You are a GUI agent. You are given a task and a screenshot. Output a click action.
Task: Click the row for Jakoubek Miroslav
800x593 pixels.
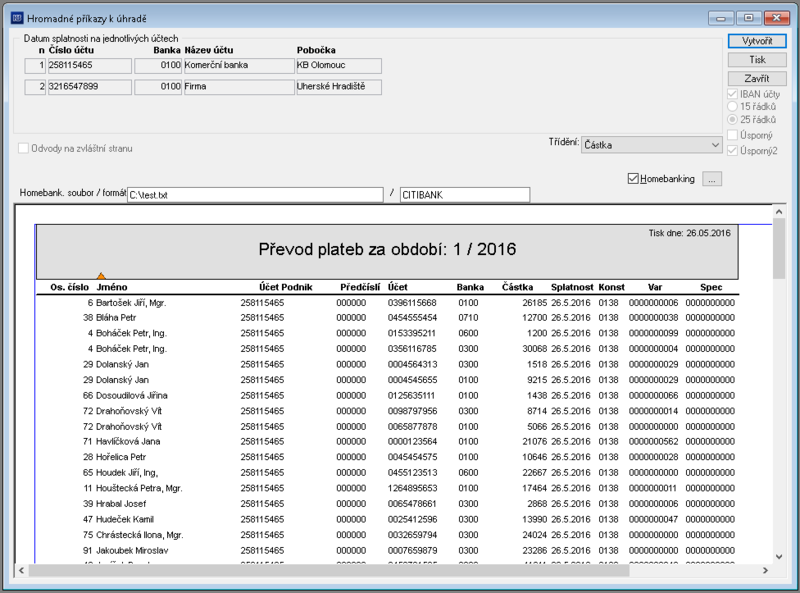click(388, 551)
